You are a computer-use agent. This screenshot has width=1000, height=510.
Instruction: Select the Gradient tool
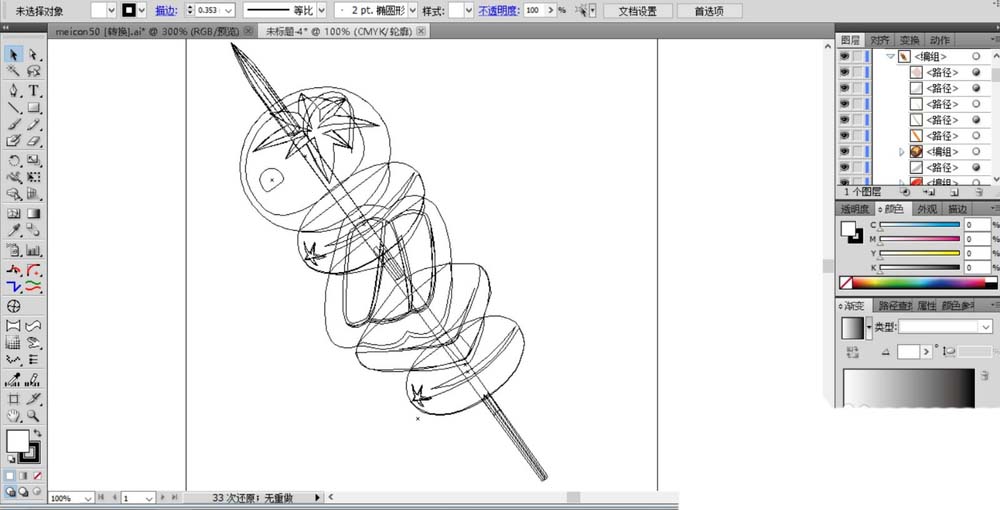pos(34,214)
